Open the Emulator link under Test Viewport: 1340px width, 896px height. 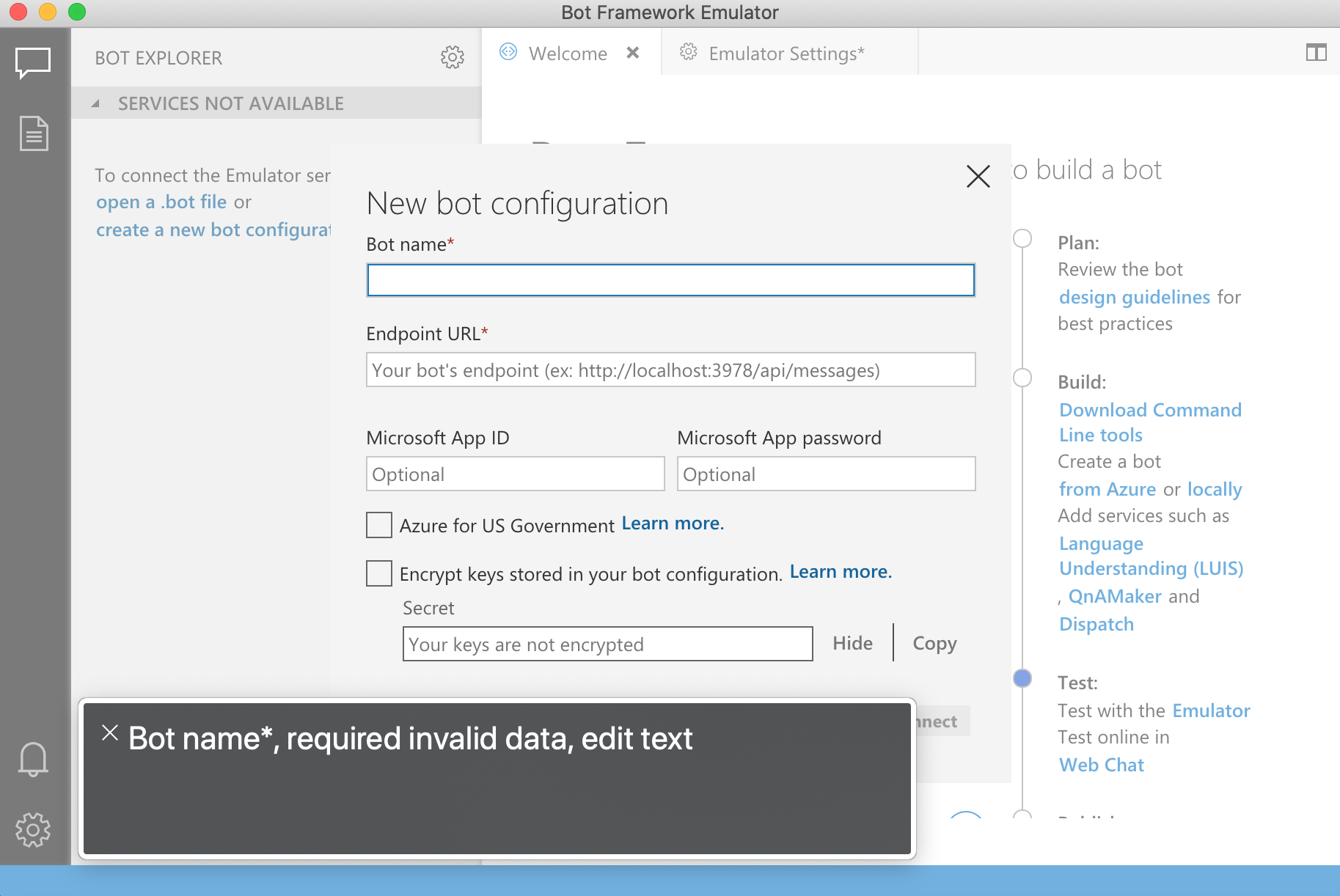pos(1212,710)
